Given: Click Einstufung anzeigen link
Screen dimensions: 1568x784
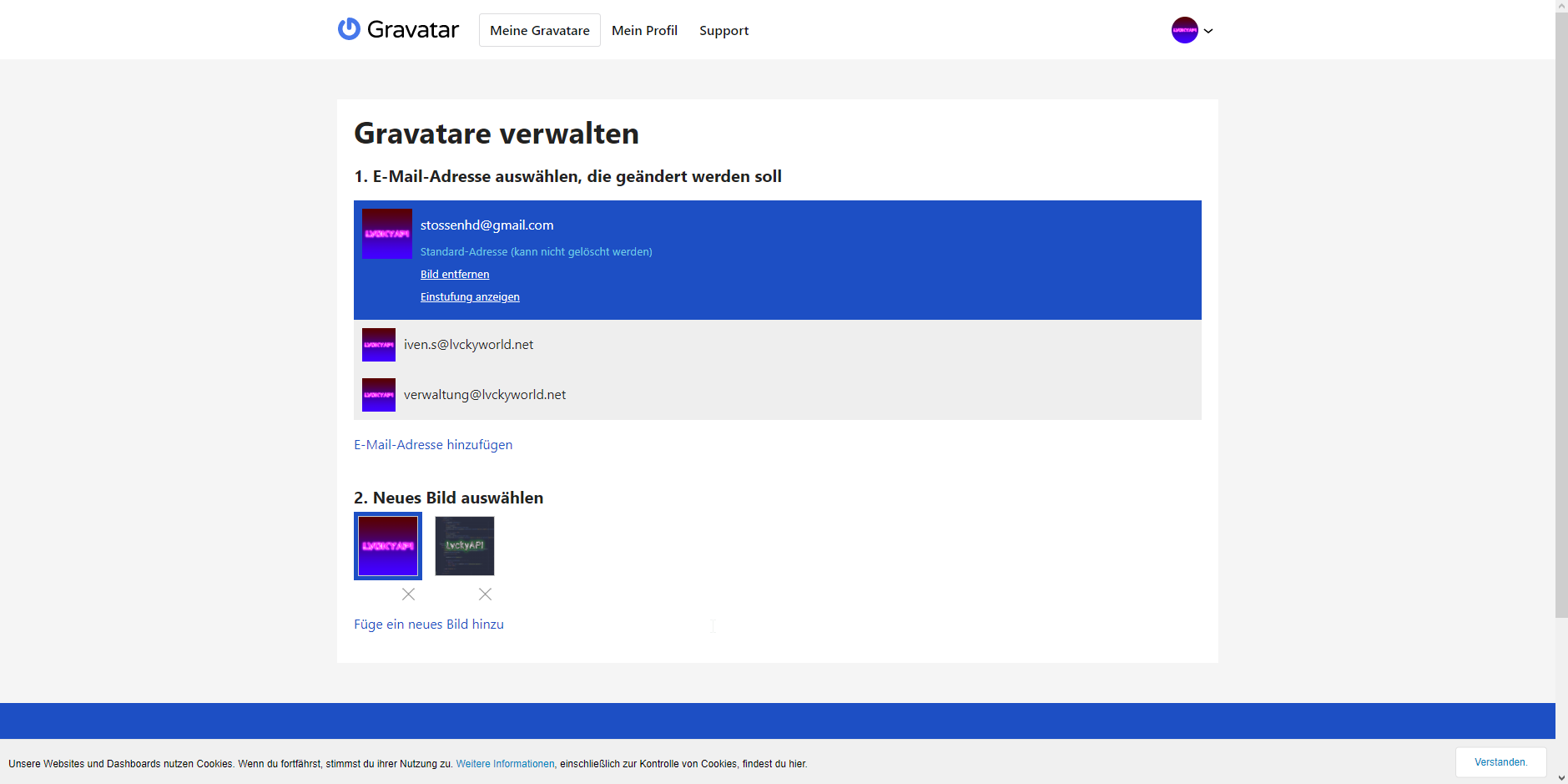Looking at the screenshot, I should [x=470, y=296].
